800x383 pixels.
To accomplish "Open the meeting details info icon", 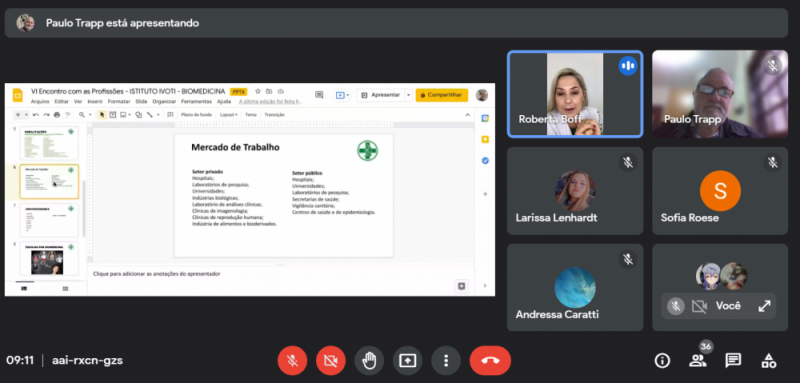I will pos(662,361).
